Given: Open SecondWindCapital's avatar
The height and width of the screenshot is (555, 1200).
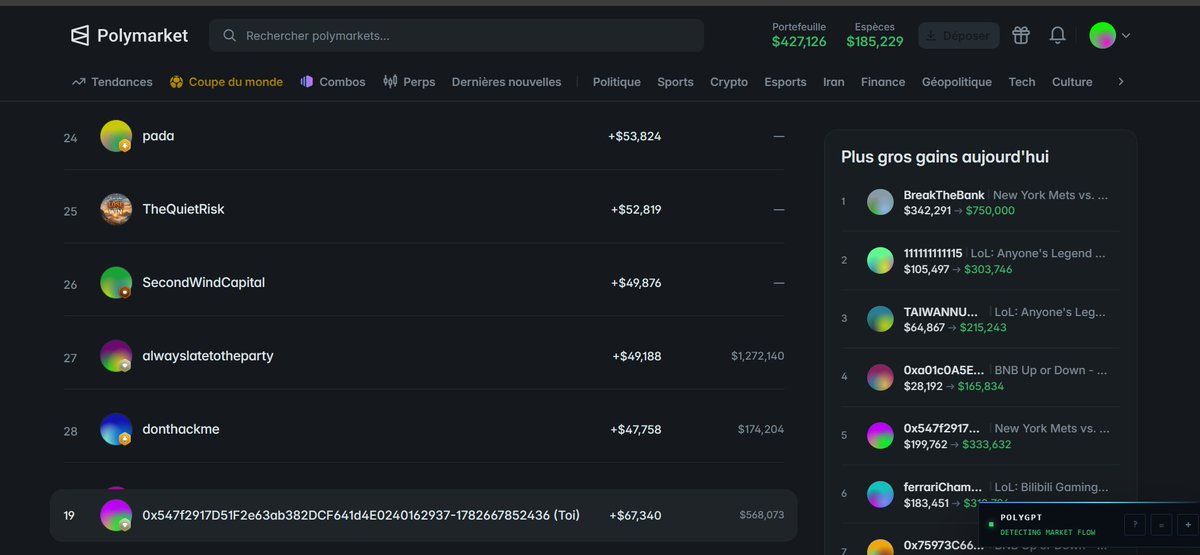Looking at the screenshot, I should point(116,283).
